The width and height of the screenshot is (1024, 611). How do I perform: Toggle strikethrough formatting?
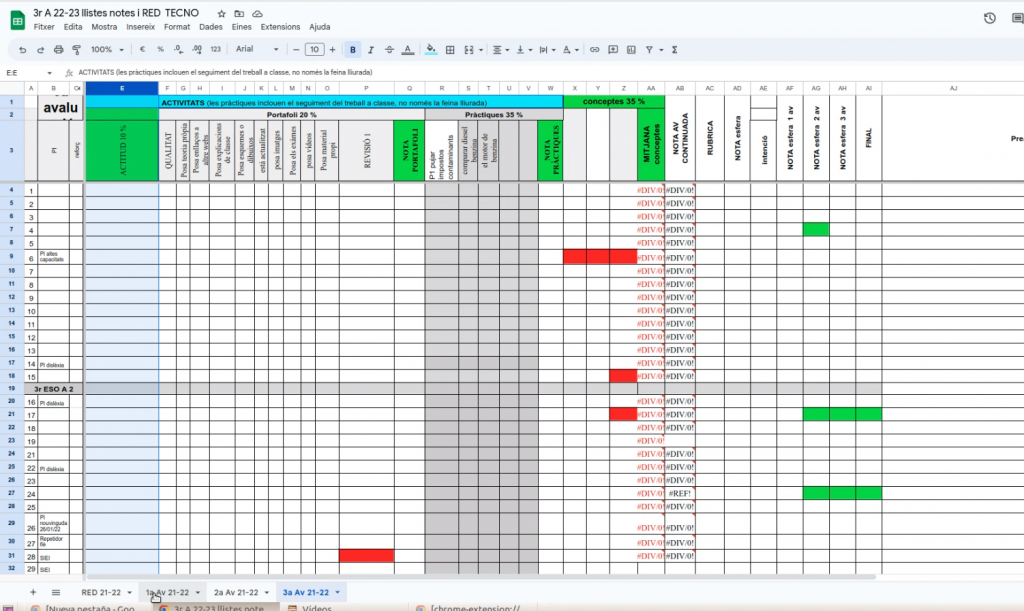388,49
